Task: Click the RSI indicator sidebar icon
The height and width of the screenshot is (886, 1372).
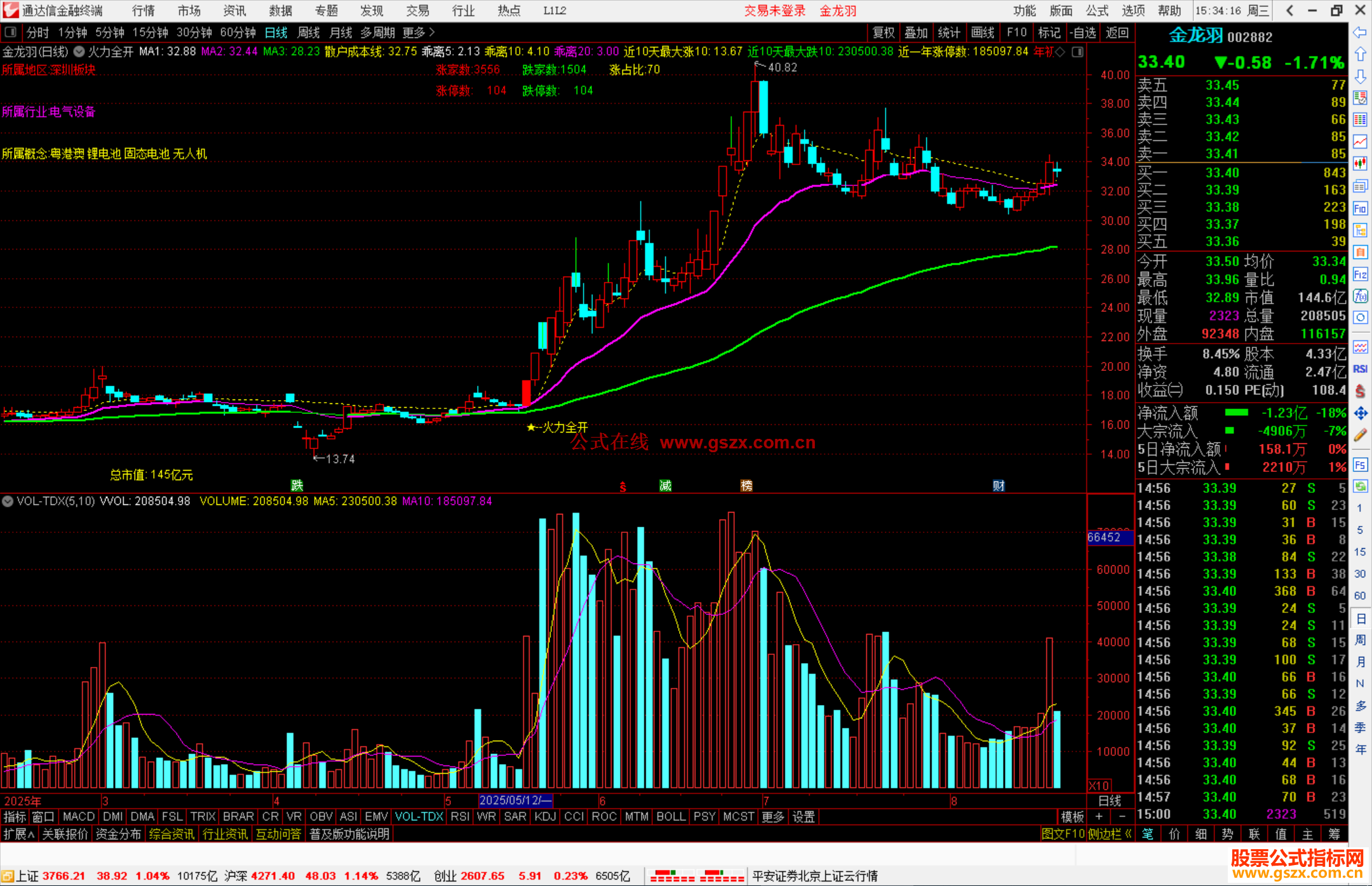Action: [1360, 369]
